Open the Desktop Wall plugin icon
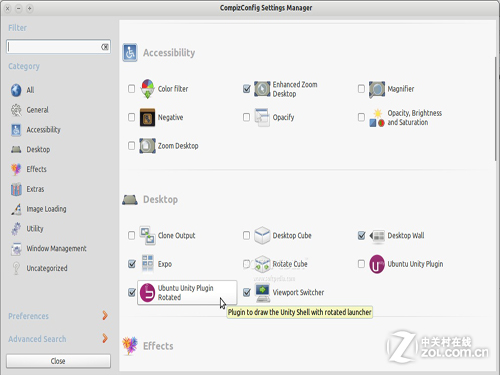This screenshot has height=375, width=500. click(x=377, y=236)
